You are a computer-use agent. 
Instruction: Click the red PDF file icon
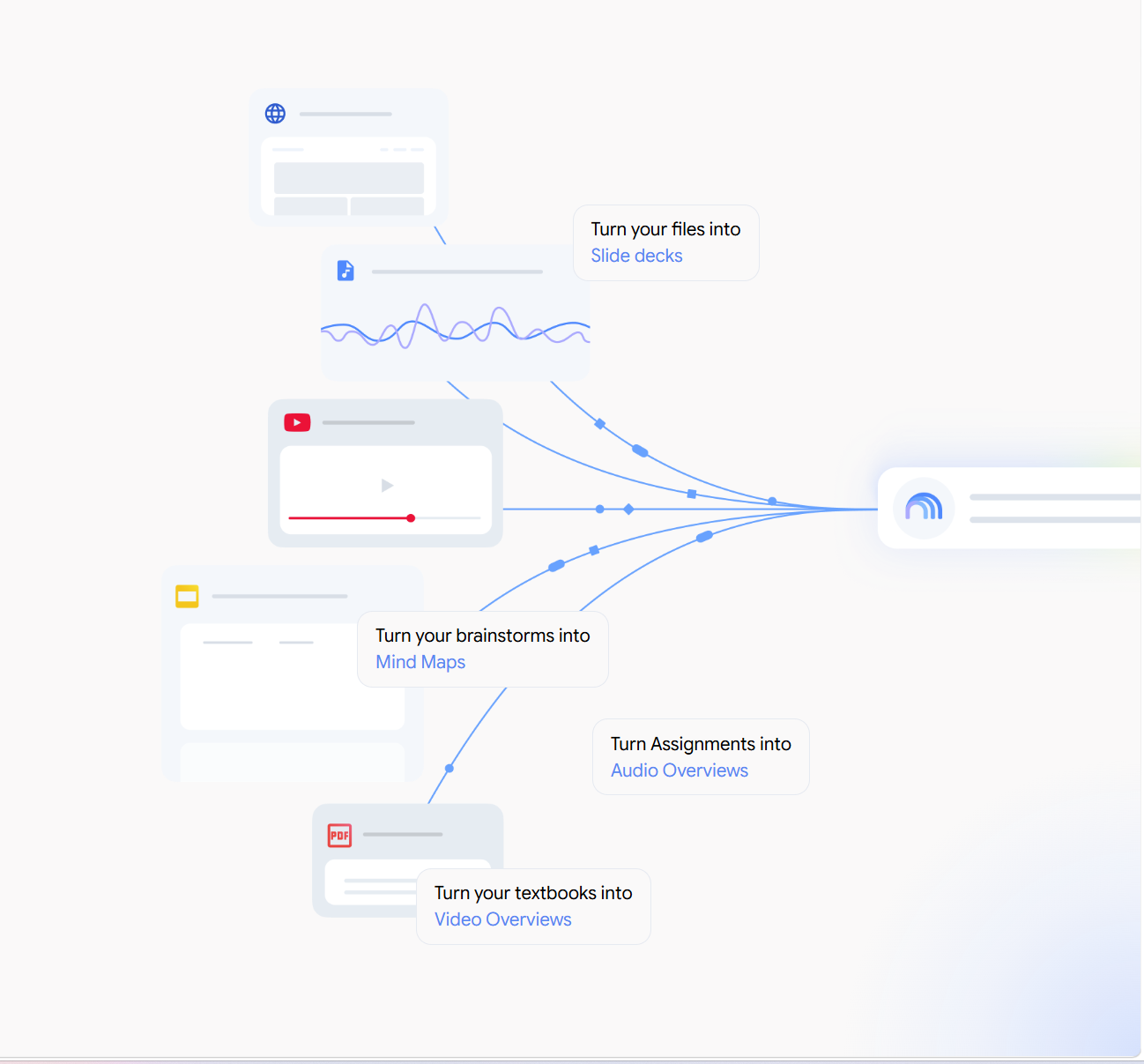coord(339,835)
